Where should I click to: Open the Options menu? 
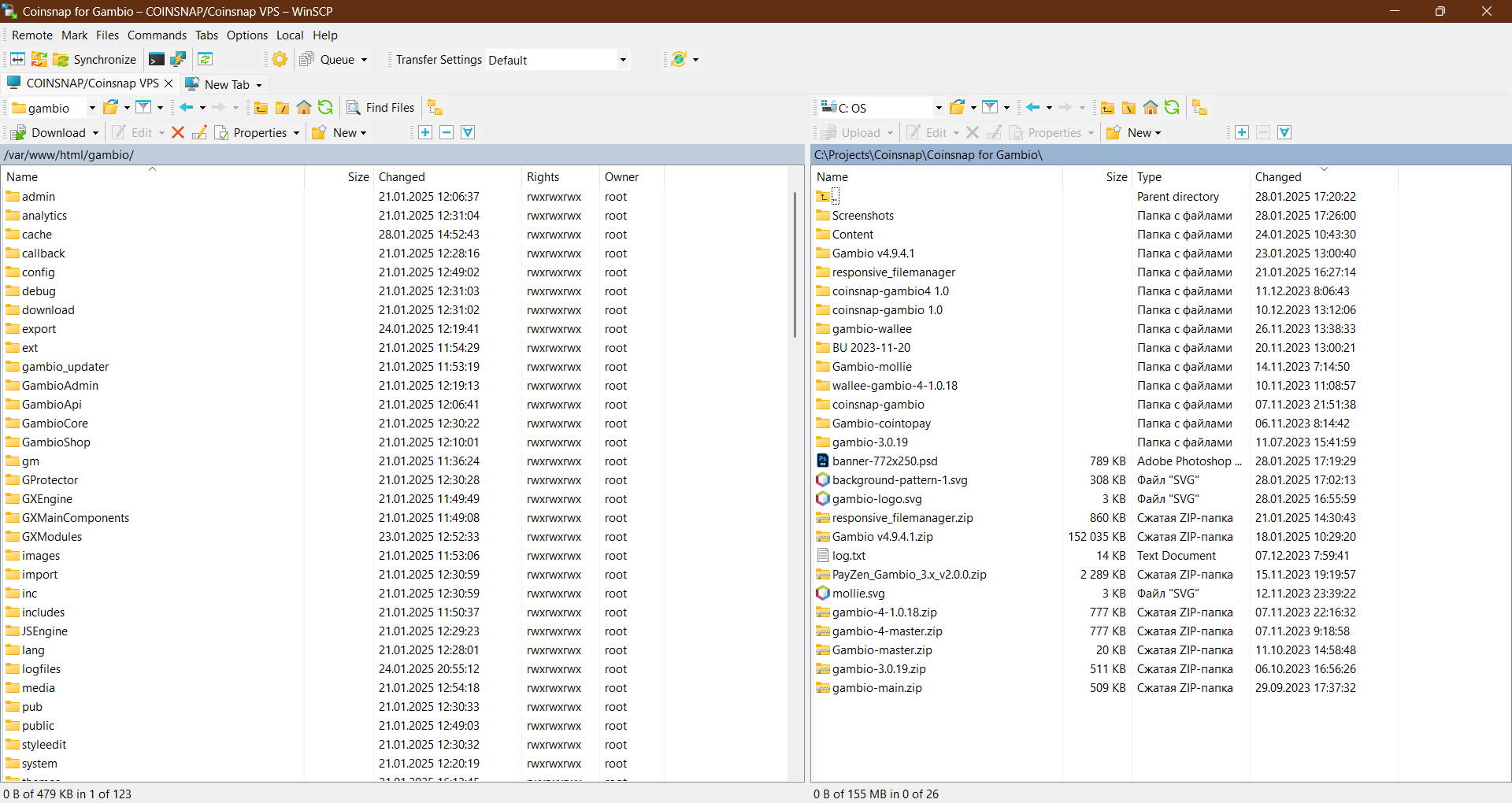click(x=247, y=35)
